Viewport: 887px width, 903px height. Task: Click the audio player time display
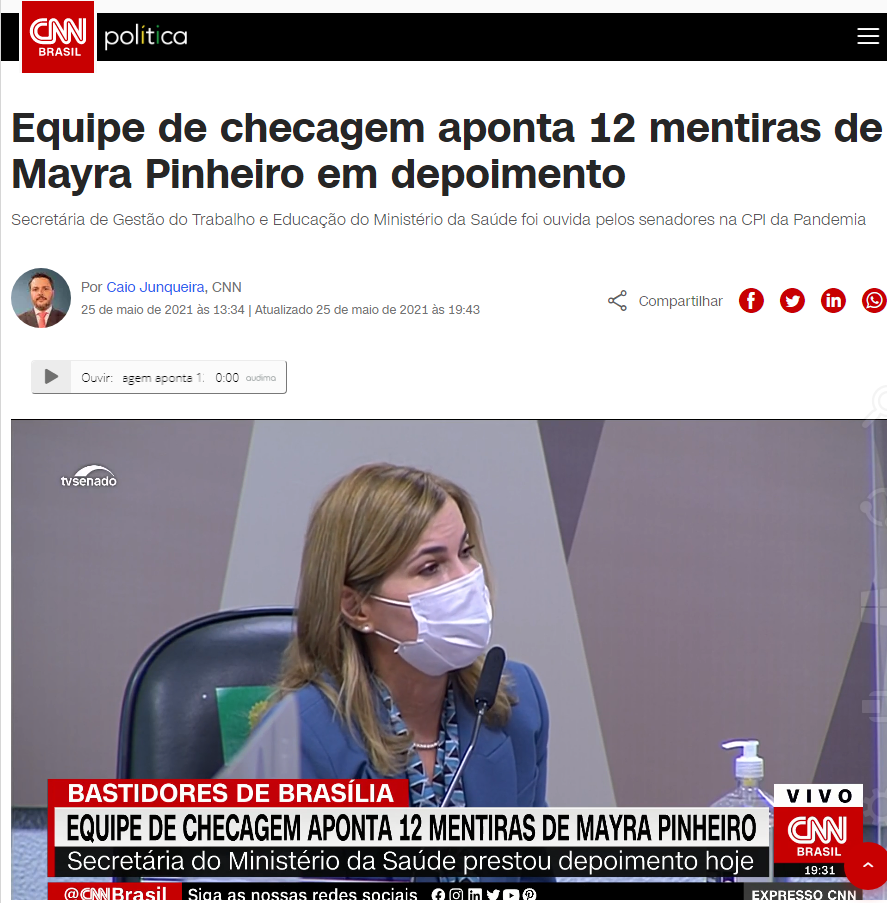227,378
